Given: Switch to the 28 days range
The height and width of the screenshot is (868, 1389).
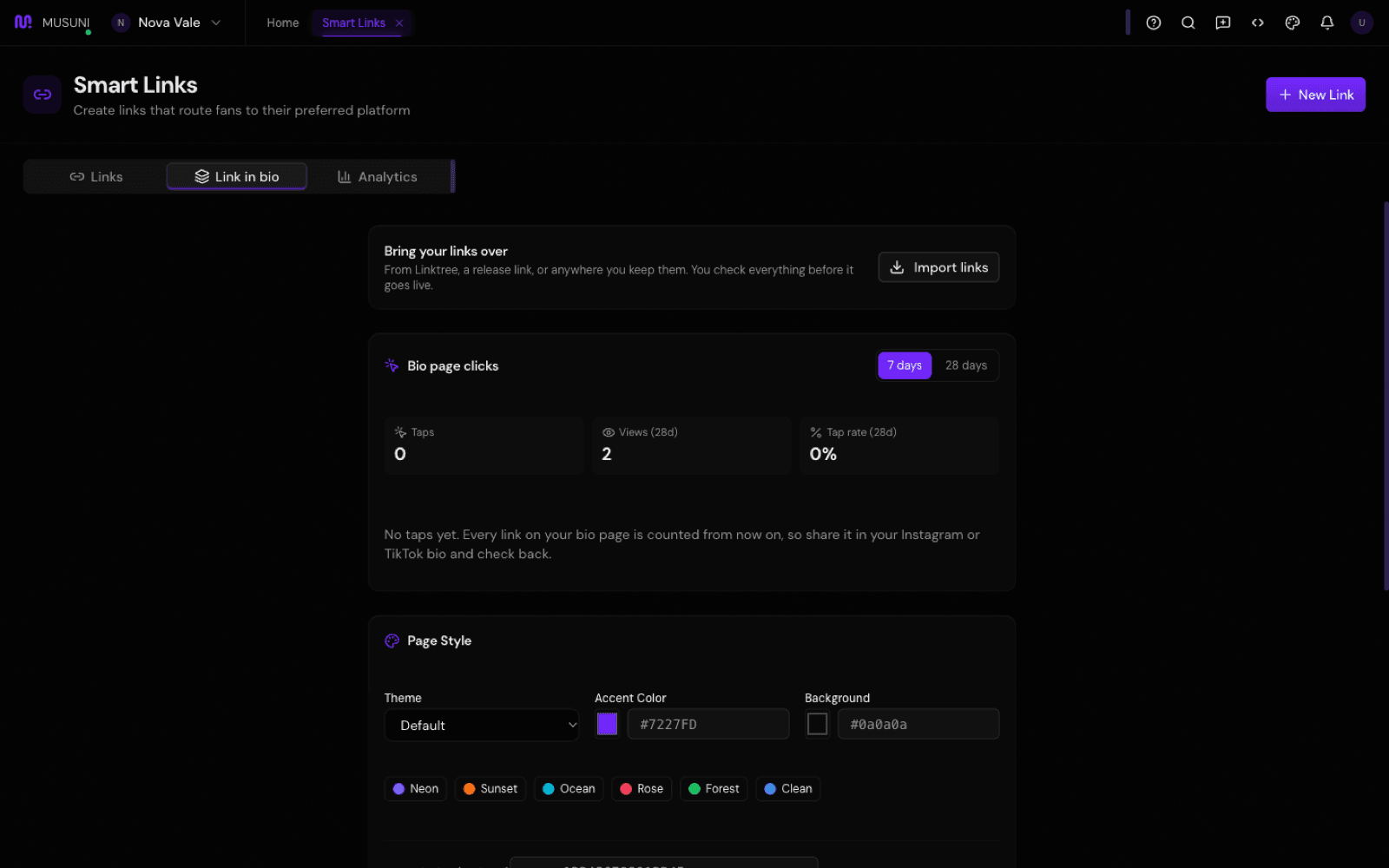Looking at the screenshot, I should click(965, 365).
